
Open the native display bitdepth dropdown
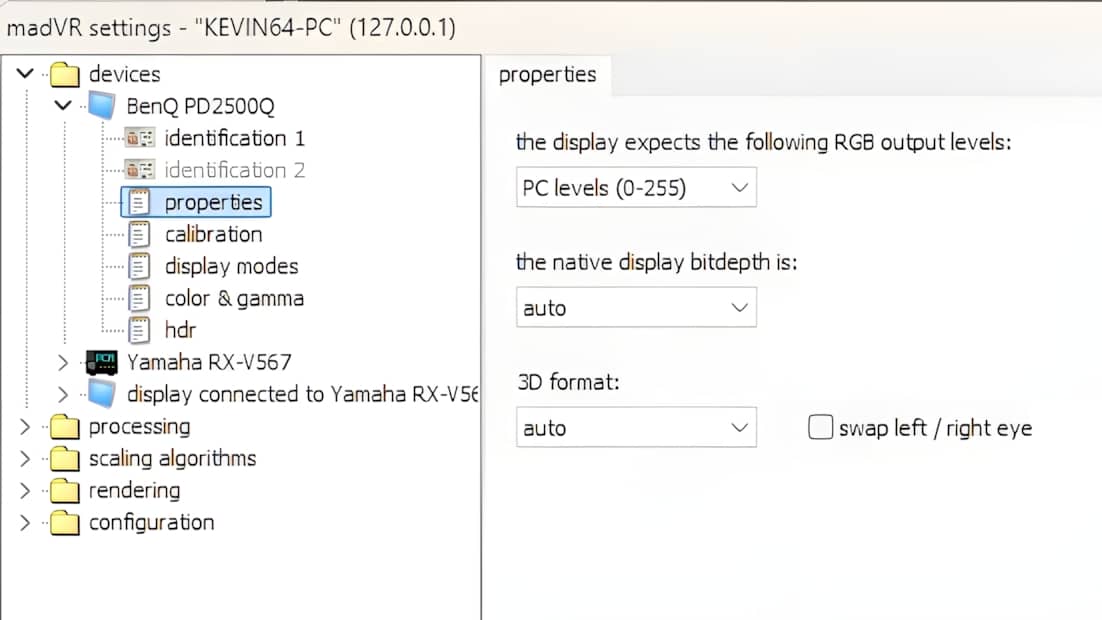pyautogui.click(x=636, y=308)
